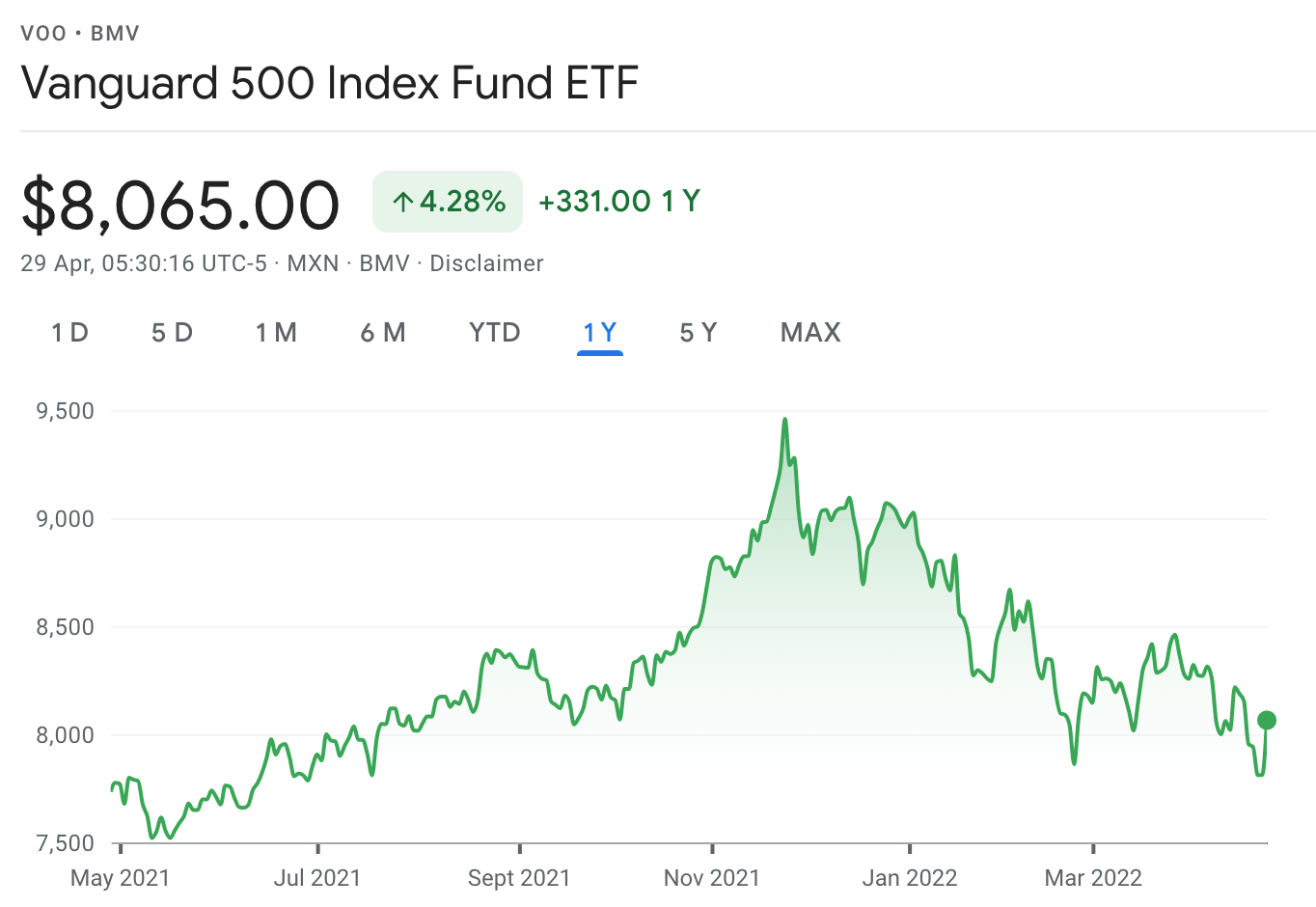Select the currently active 1 Y tab
This screenshot has width=1316, height=907.
[599, 332]
